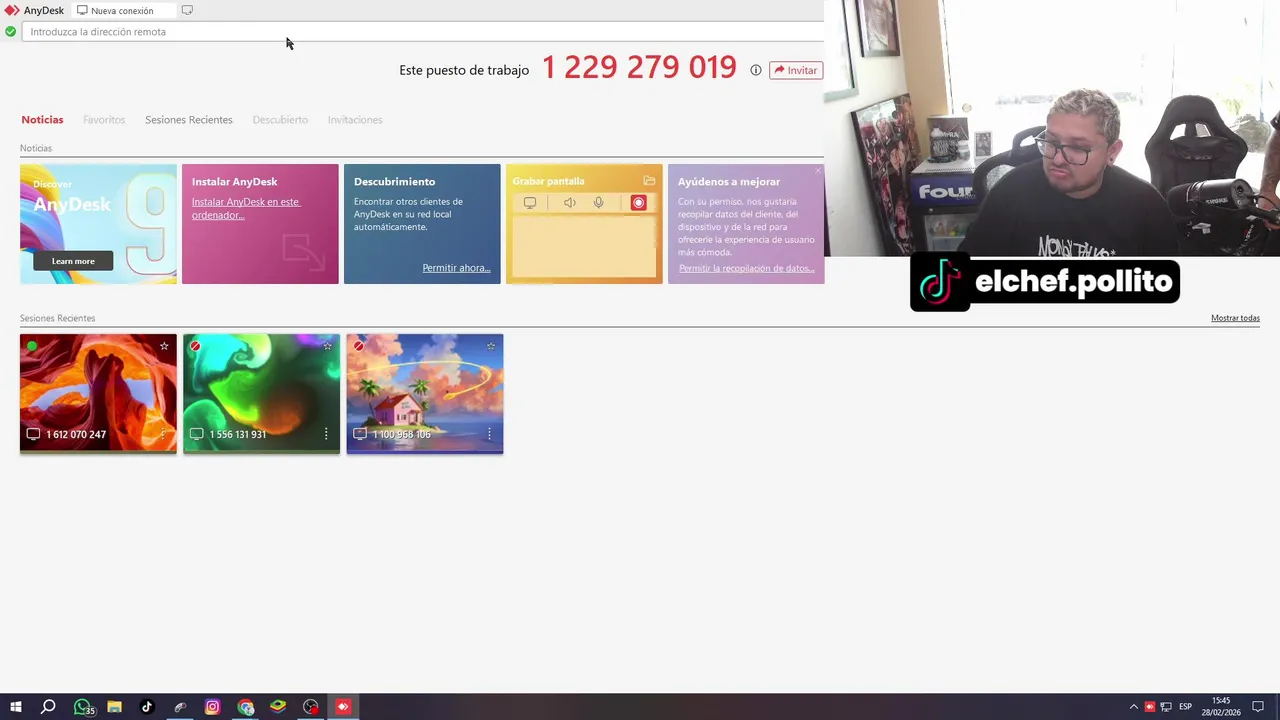Close the Ayúdenos a mejorar card
The width and height of the screenshot is (1280, 720).
[x=818, y=170]
